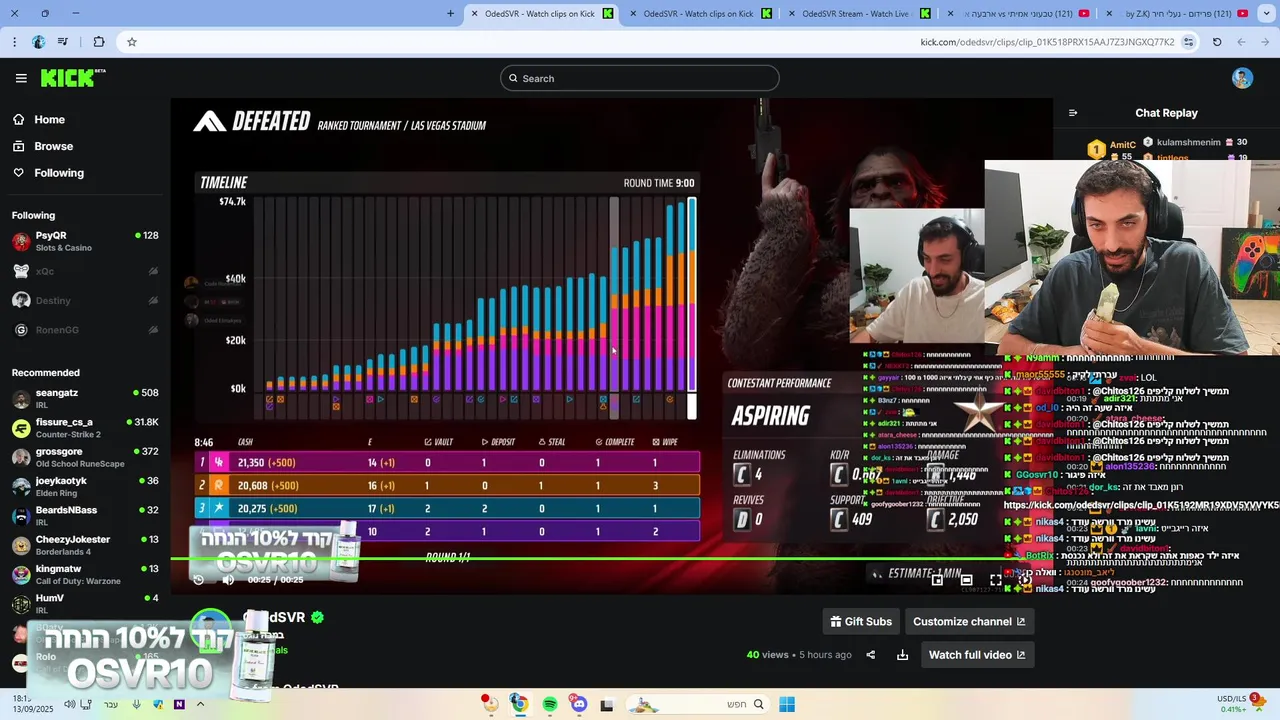Collapse the Chat Replay panel
Image resolution: width=1280 pixels, height=720 pixels.
tap(1073, 113)
